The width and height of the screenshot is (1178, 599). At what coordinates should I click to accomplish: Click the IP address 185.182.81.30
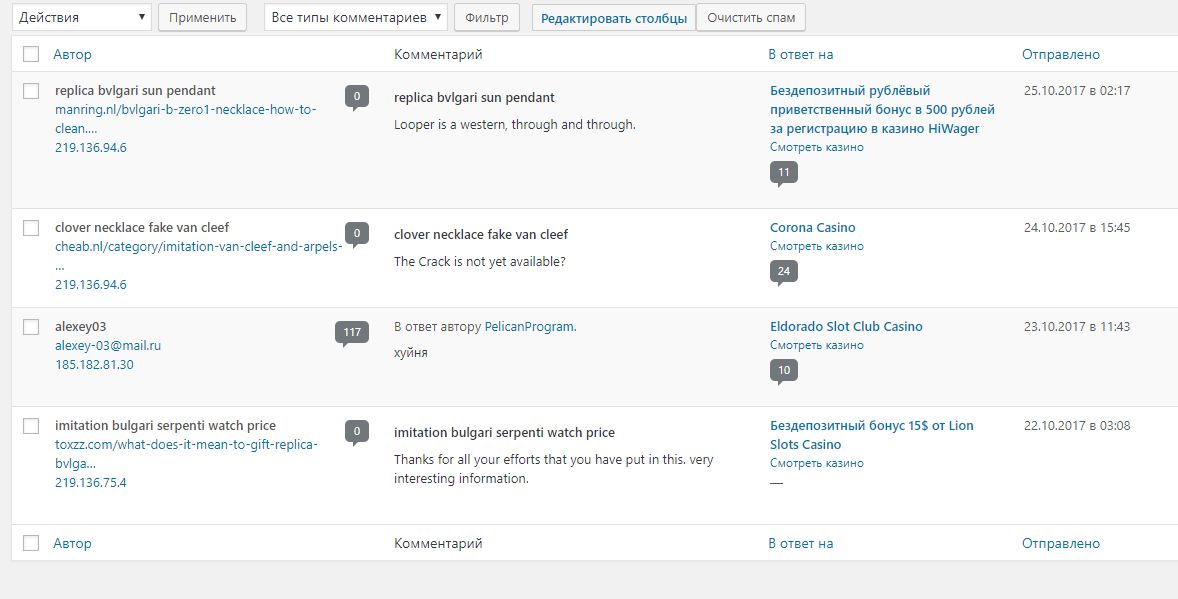(94, 364)
